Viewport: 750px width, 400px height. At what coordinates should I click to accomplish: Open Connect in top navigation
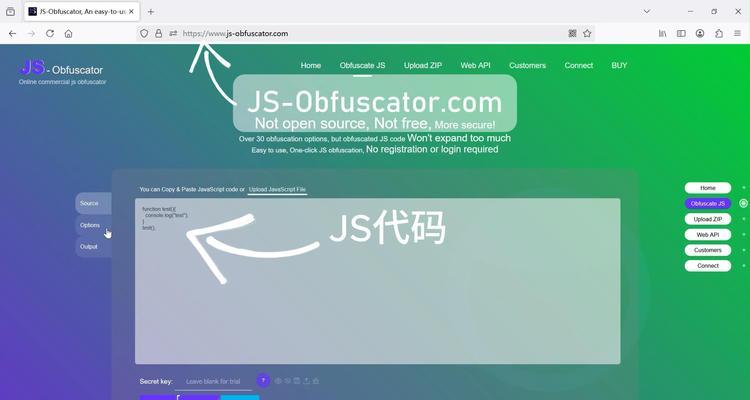(579, 66)
